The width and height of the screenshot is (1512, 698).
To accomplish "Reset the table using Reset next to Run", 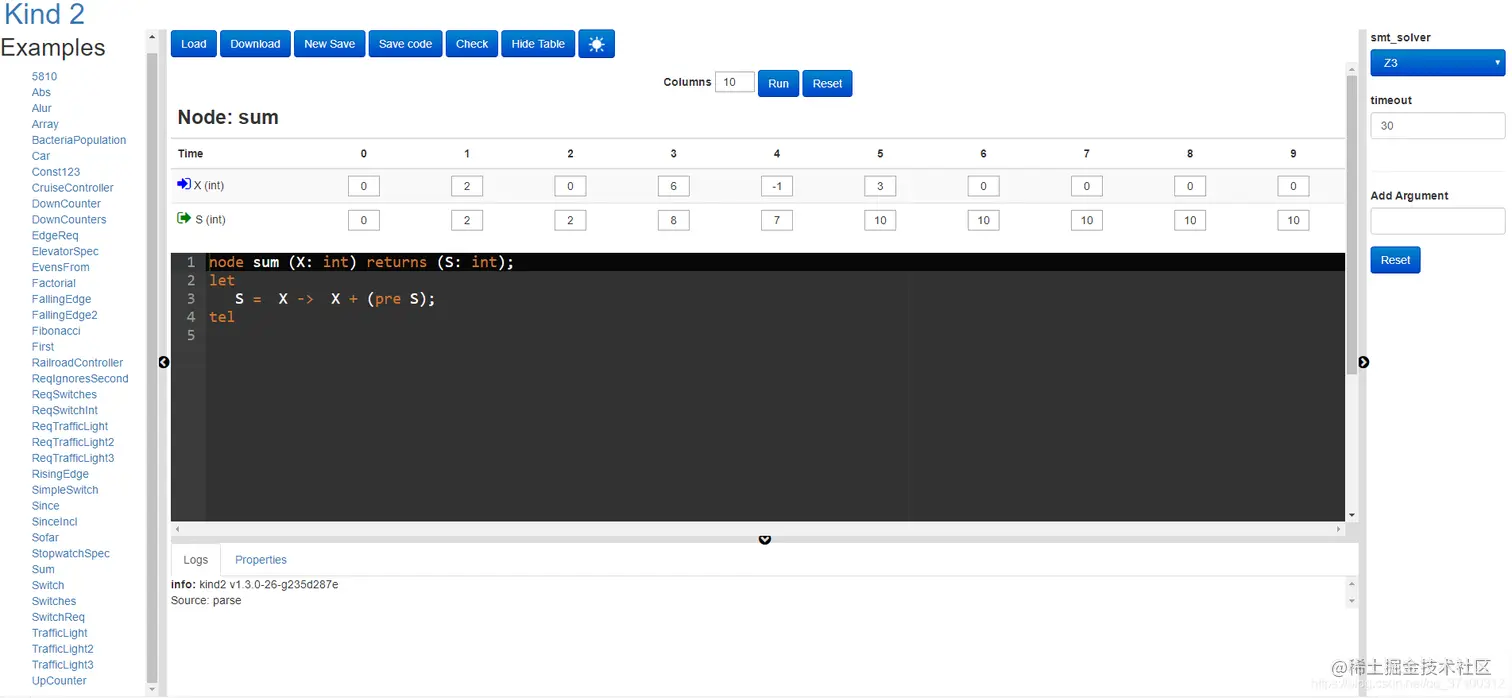I will [x=827, y=84].
